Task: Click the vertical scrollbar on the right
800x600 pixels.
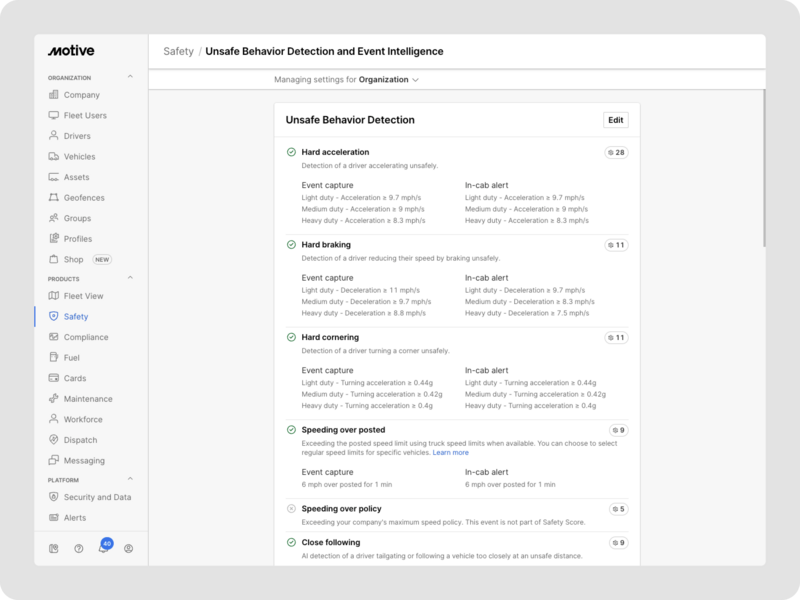Action: pyautogui.click(x=763, y=170)
